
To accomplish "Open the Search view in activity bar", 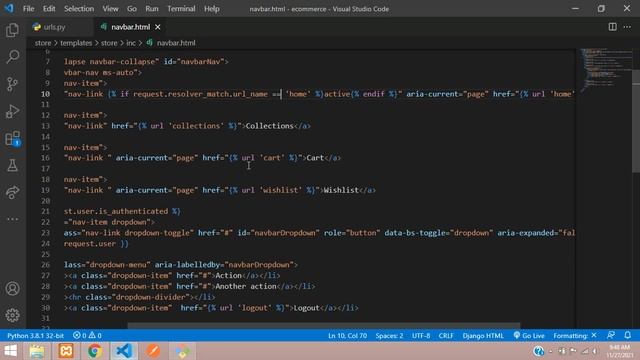I will click(x=12, y=56).
